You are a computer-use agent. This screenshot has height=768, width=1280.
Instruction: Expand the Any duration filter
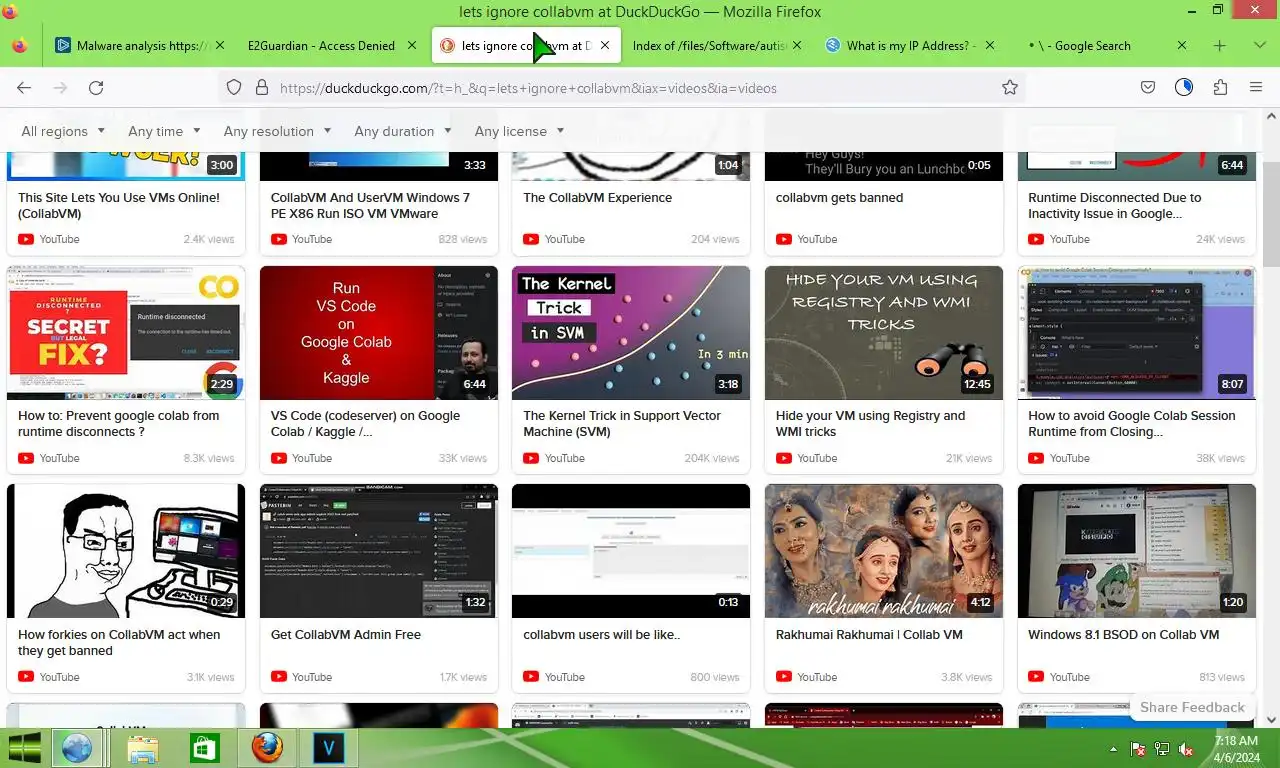pos(402,131)
